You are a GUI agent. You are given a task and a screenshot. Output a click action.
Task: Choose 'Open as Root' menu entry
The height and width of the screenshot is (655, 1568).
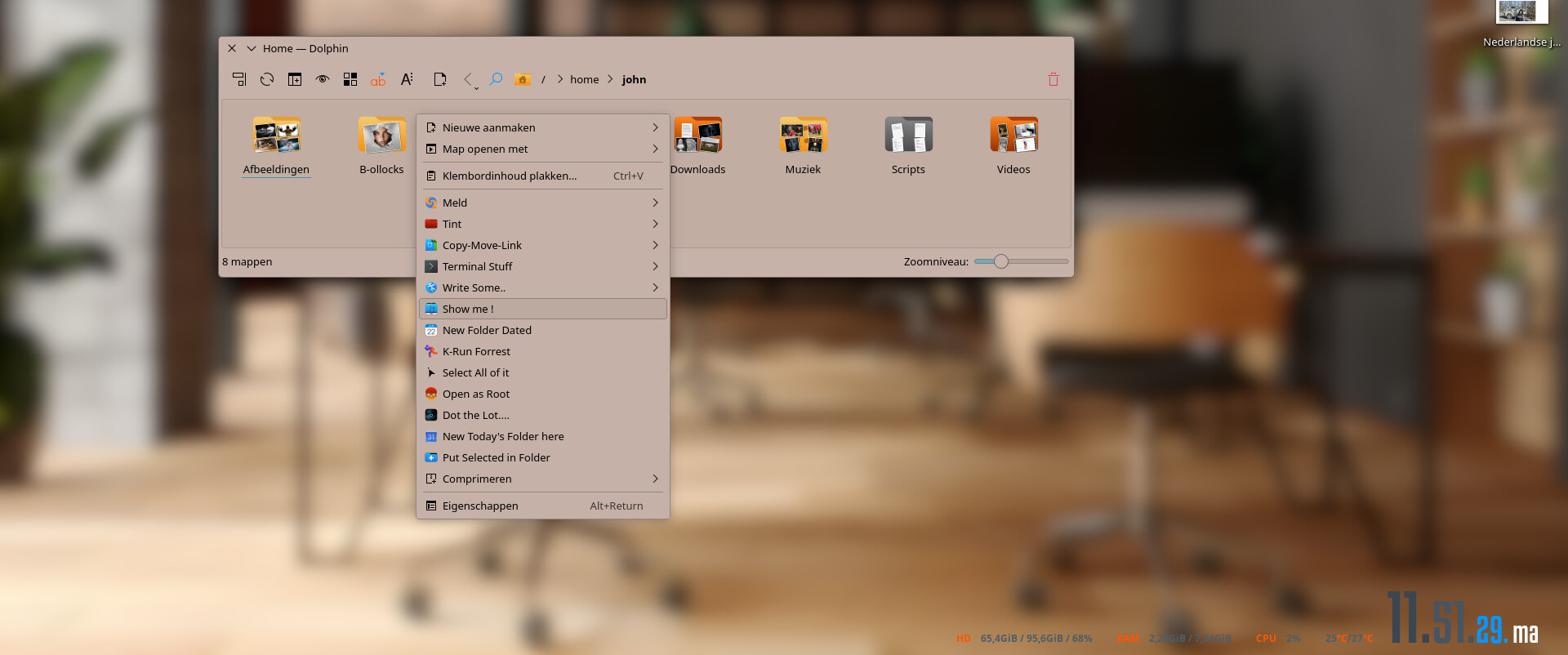476,394
